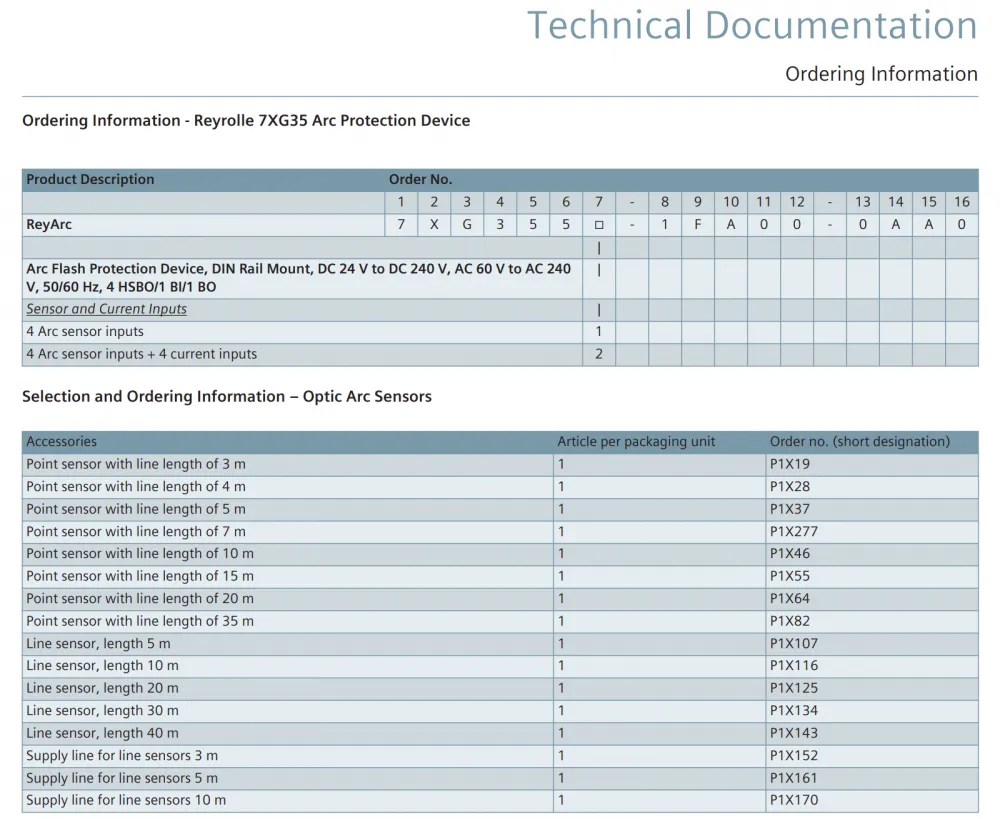Open the 'Sensor and Current Inputs' underlined text
Image resolution: width=1000 pixels, height=819 pixels.
107,309
